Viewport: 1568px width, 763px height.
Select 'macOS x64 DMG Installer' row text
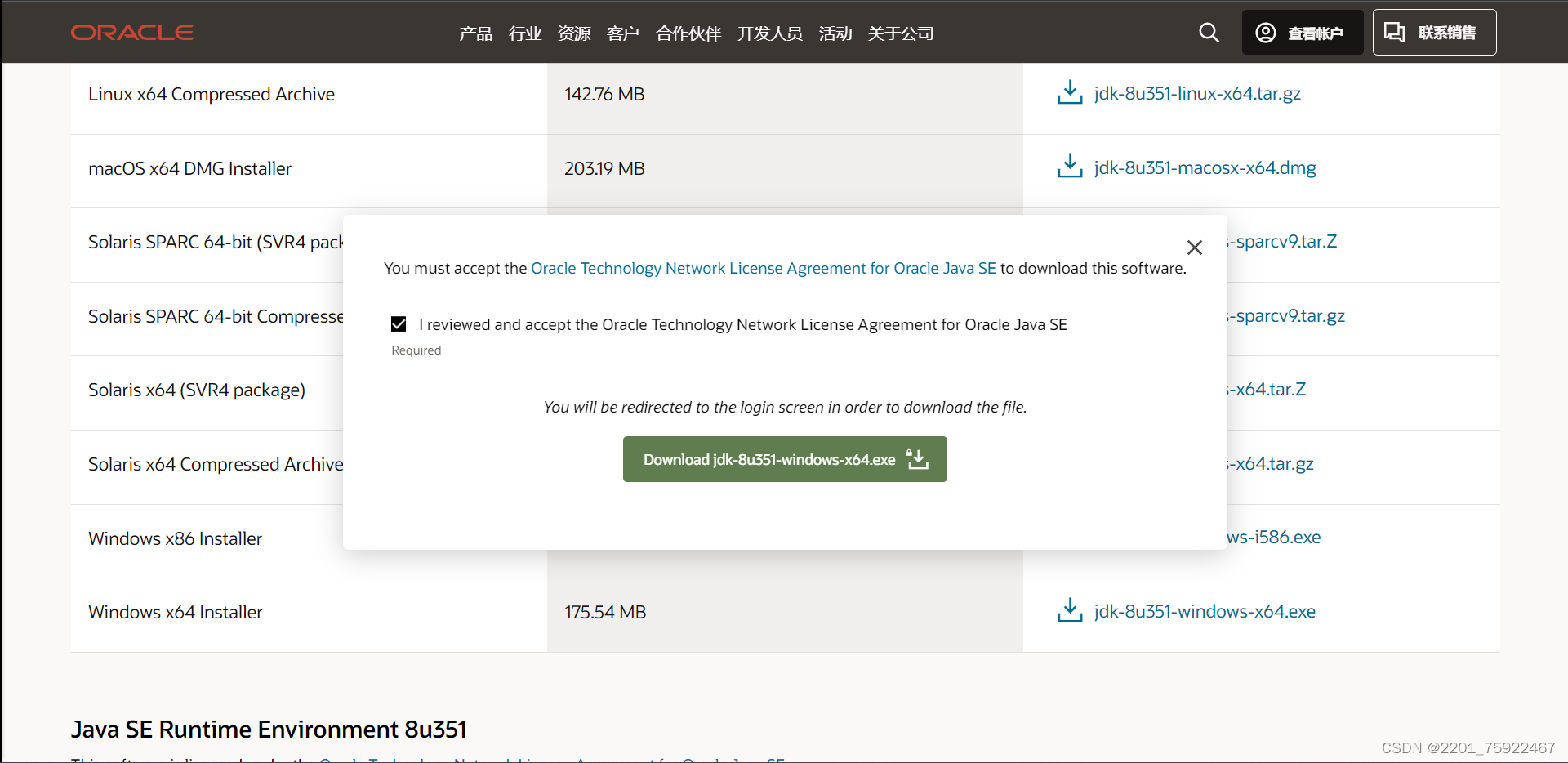[189, 168]
